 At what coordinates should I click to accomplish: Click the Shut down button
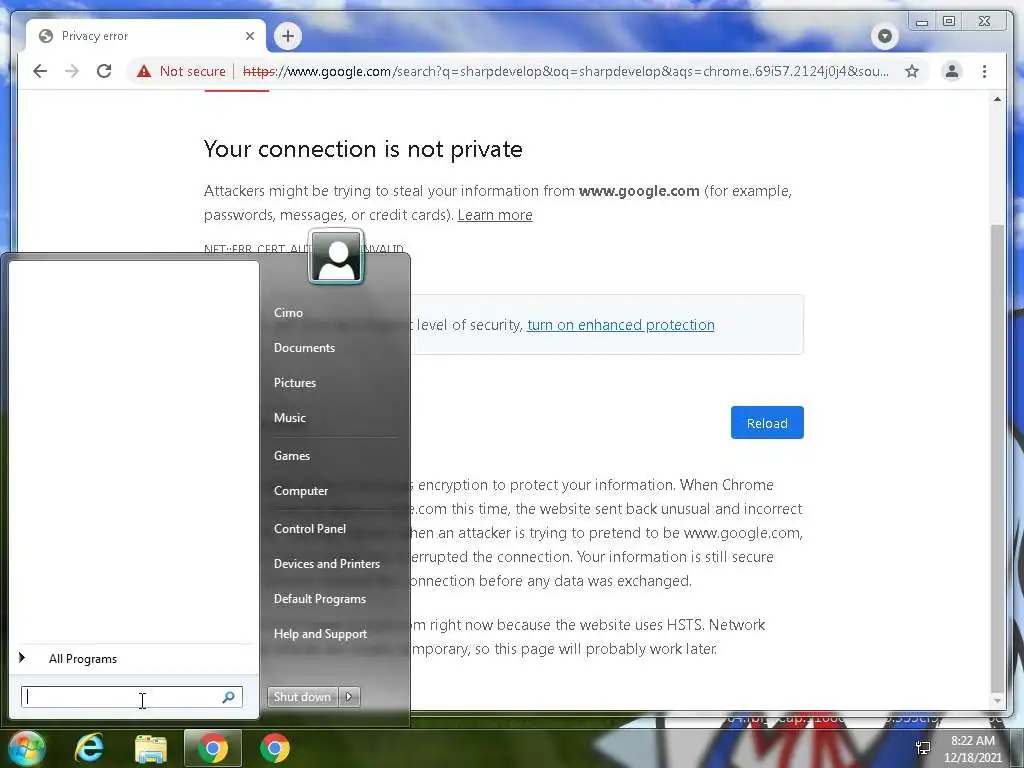[302, 697]
